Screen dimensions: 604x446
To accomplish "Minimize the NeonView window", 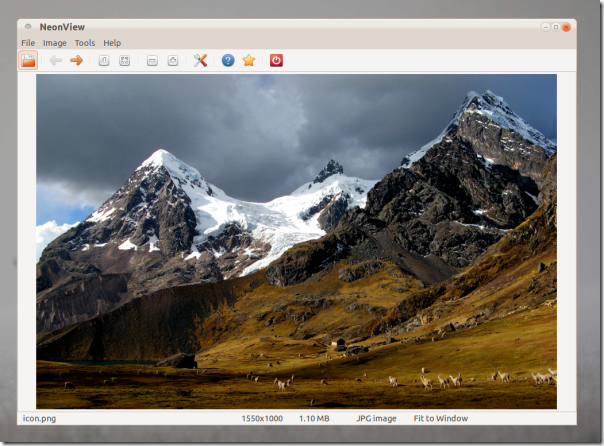I will (x=545, y=27).
